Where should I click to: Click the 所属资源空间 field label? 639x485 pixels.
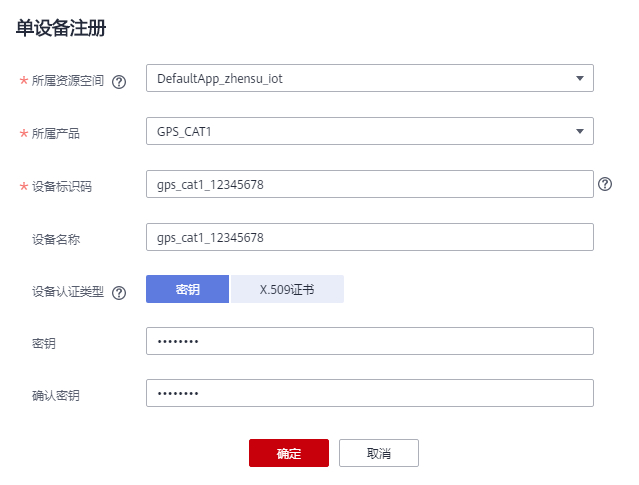(x=69, y=83)
